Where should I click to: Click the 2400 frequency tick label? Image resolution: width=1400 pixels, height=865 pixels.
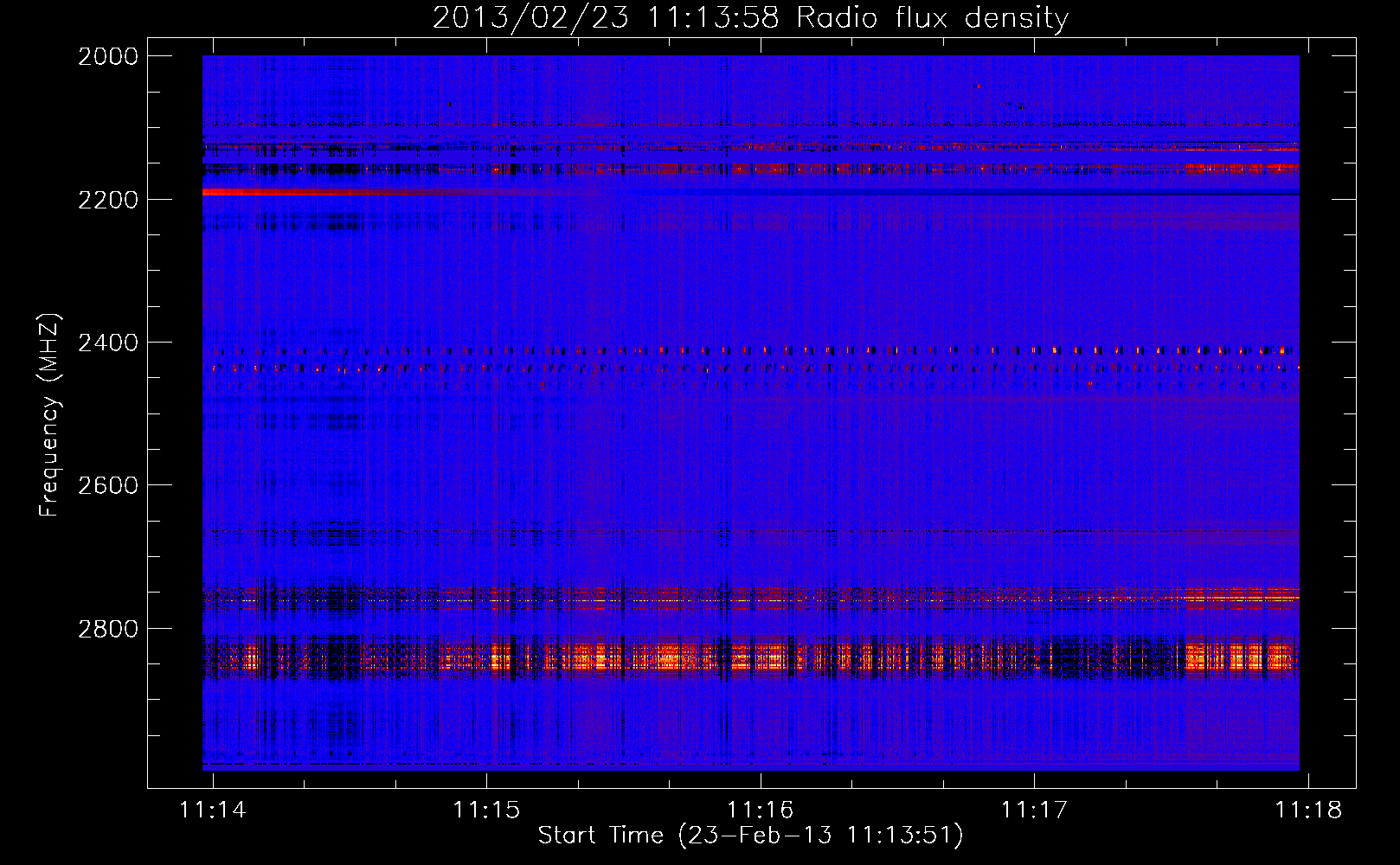coord(107,343)
